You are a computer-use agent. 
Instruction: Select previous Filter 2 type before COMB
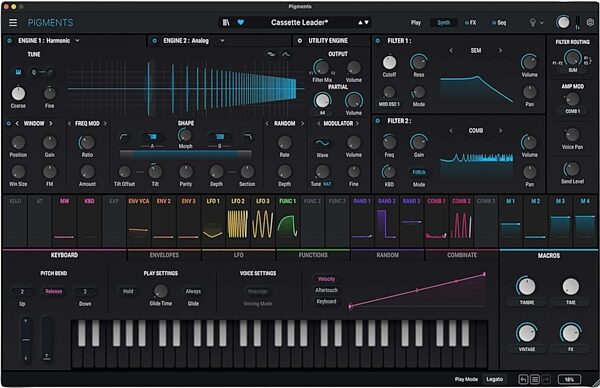point(451,130)
